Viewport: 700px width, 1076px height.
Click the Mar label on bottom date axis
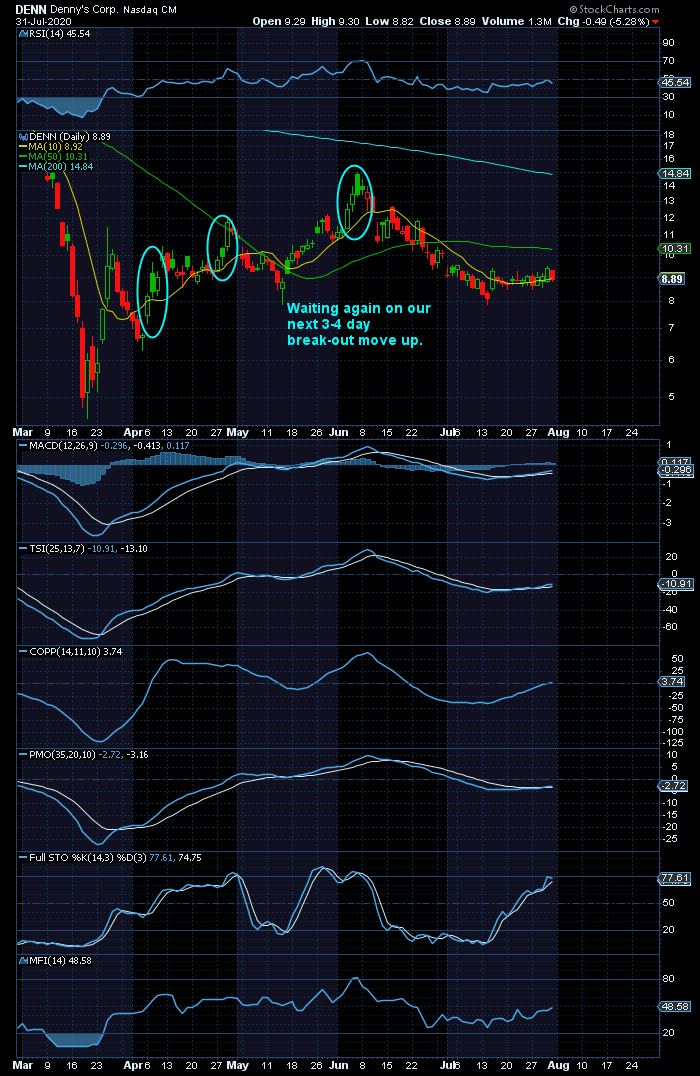(x=23, y=1065)
